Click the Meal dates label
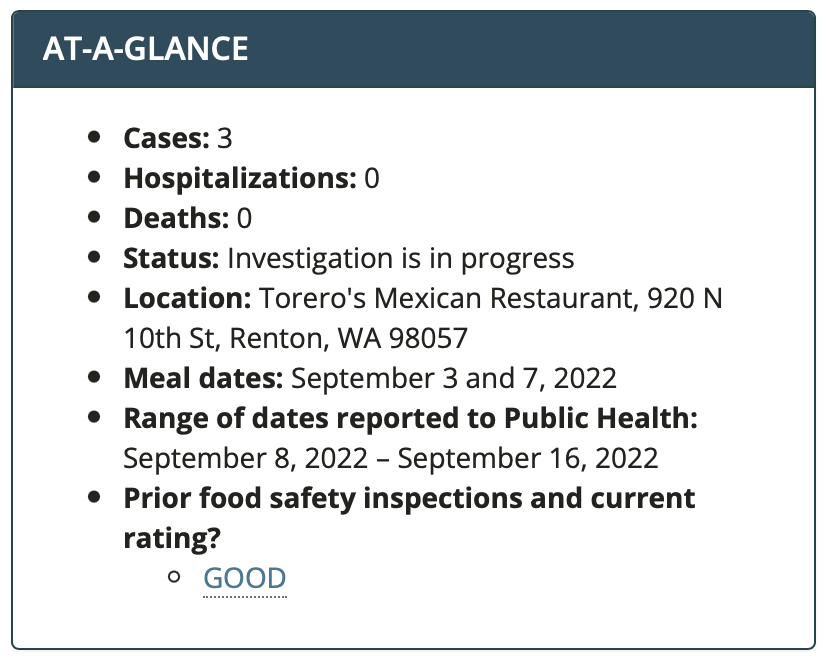Screen dimensions: 830x662 (x=203, y=378)
